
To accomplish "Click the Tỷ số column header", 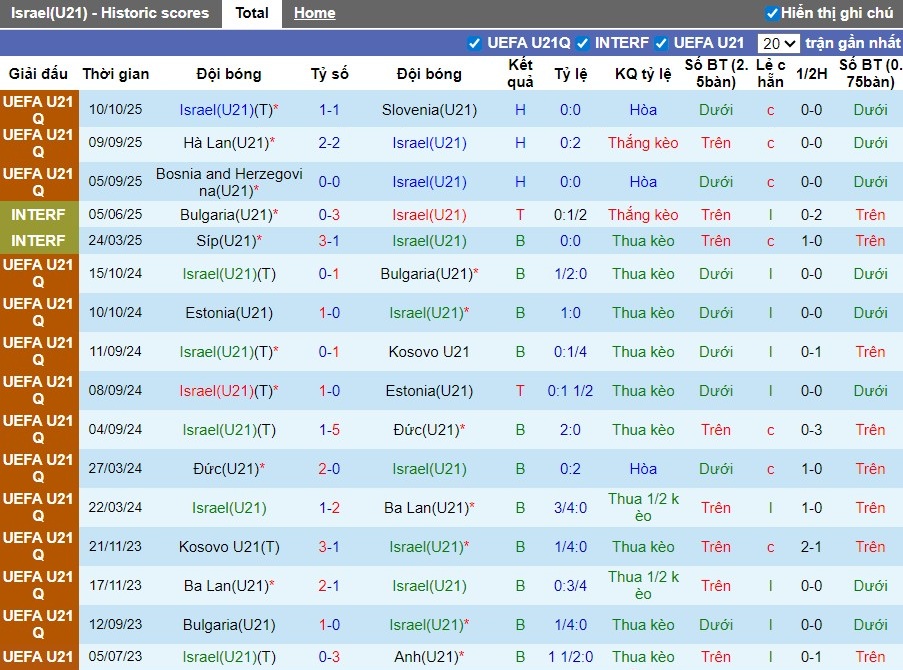I will [x=329, y=74].
